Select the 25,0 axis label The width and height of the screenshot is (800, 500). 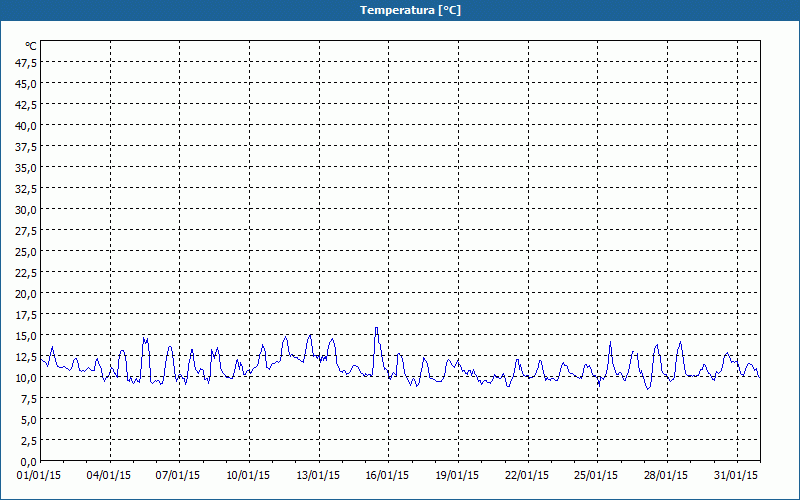(x=27, y=252)
